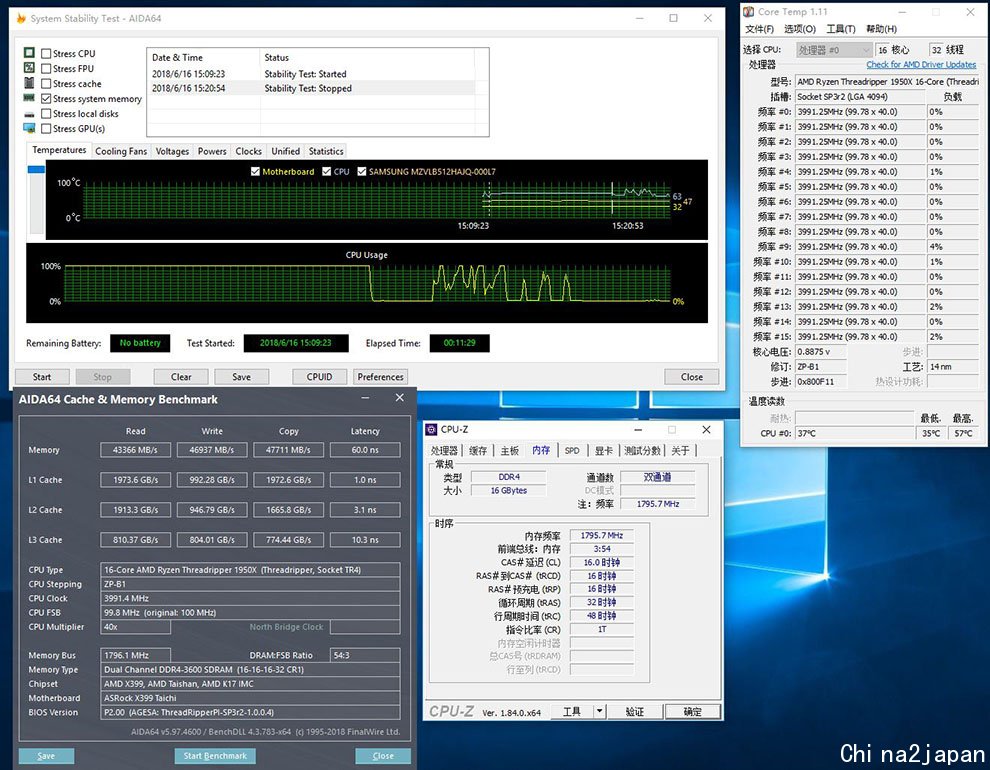This screenshot has width=990, height=770.
Task: Open the Check for AMD Driver Updates link
Action: [x=921, y=64]
